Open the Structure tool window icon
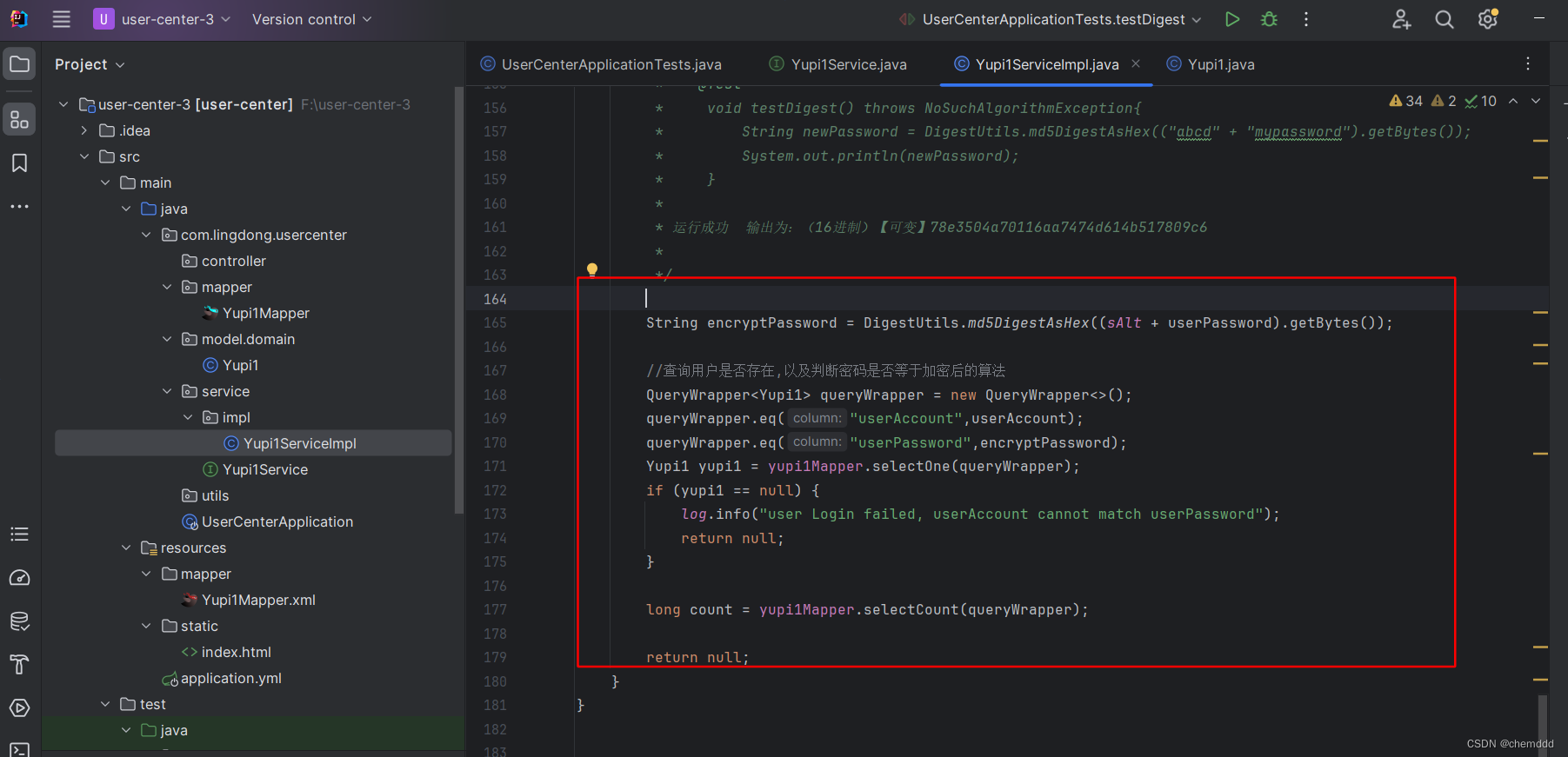The height and width of the screenshot is (757, 1568). point(19,120)
